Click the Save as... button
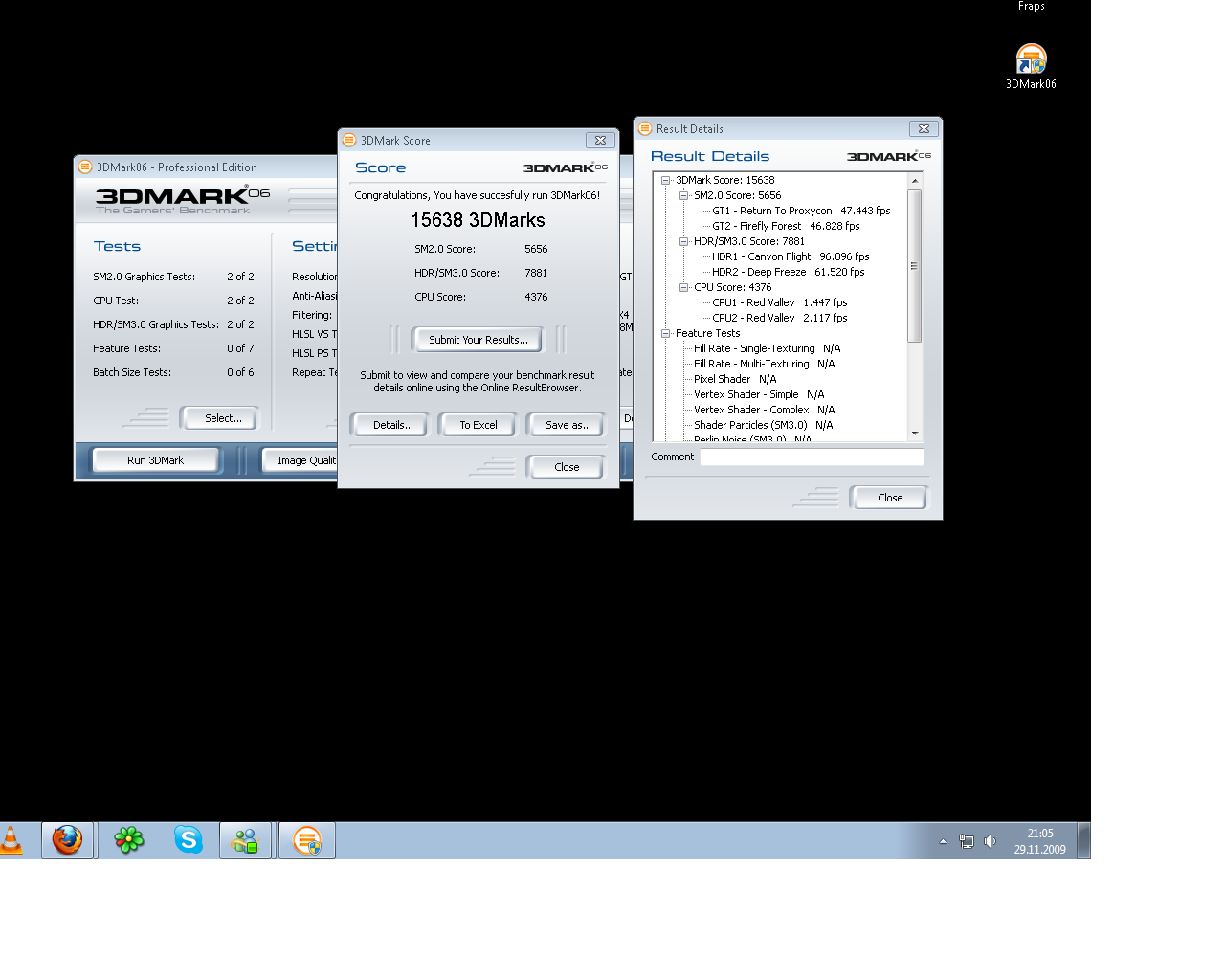The image size is (1225, 980). click(x=568, y=425)
